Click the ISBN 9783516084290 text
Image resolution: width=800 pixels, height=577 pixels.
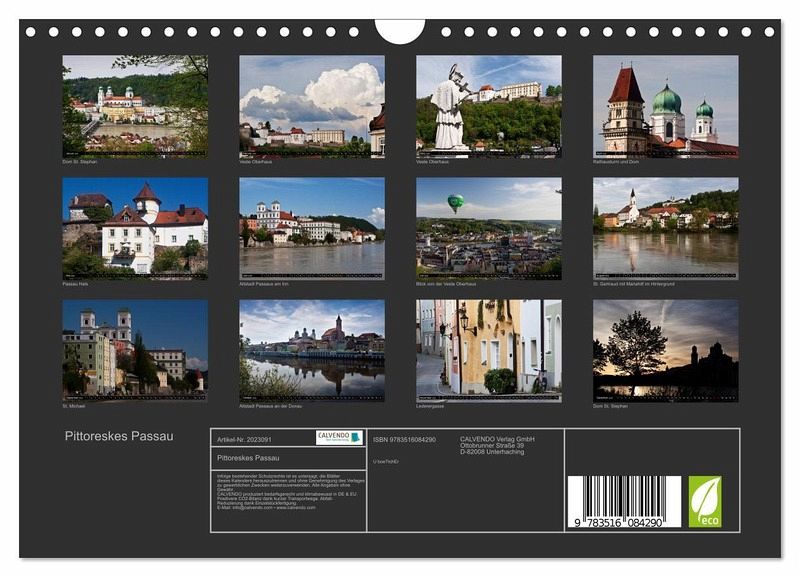pos(404,439)
